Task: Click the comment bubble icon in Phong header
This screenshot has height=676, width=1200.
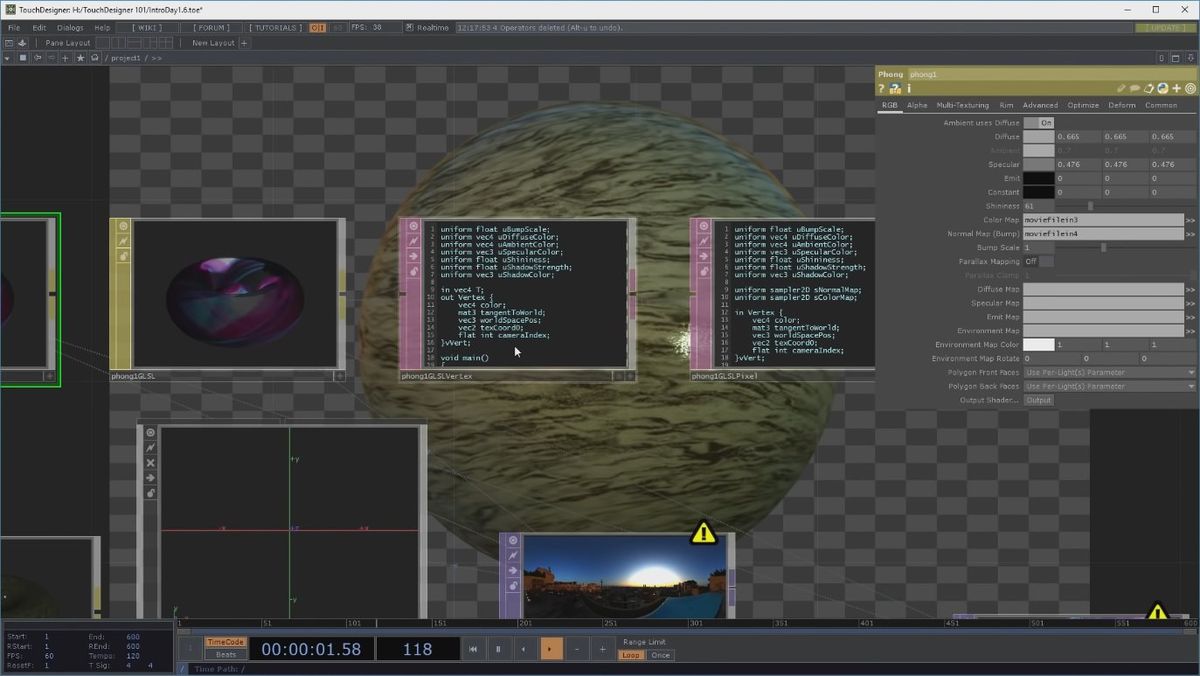Action: (x=1136, y=89)
